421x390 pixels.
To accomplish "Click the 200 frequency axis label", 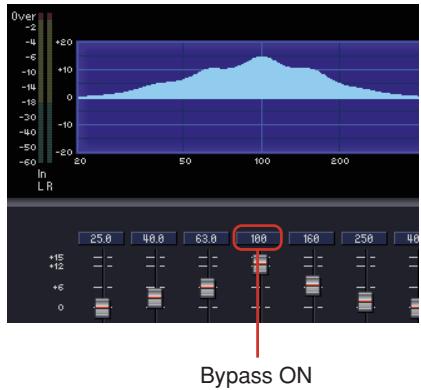I will point(340,161).
